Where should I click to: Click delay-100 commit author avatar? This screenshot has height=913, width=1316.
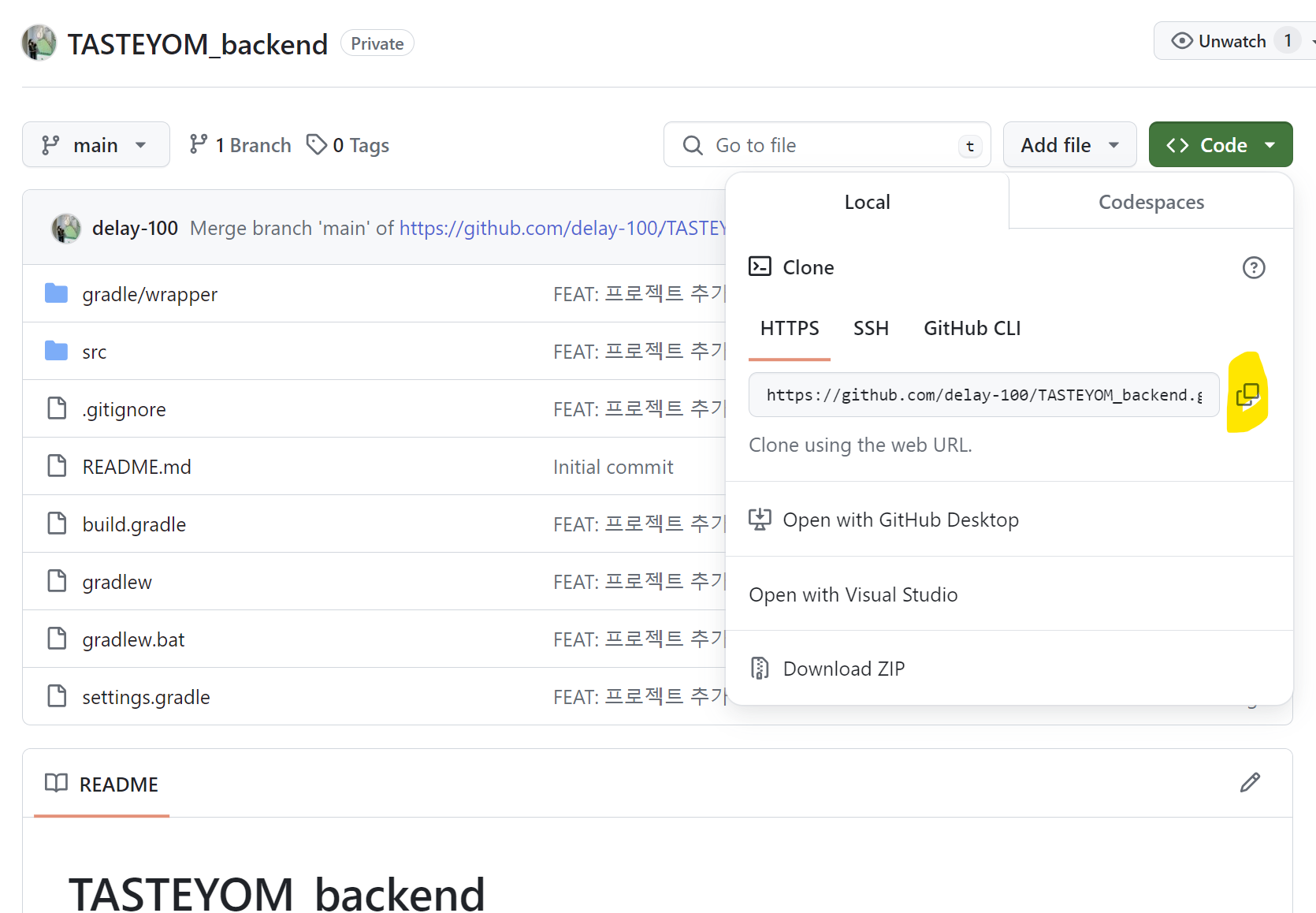click(x=66, y=229)
